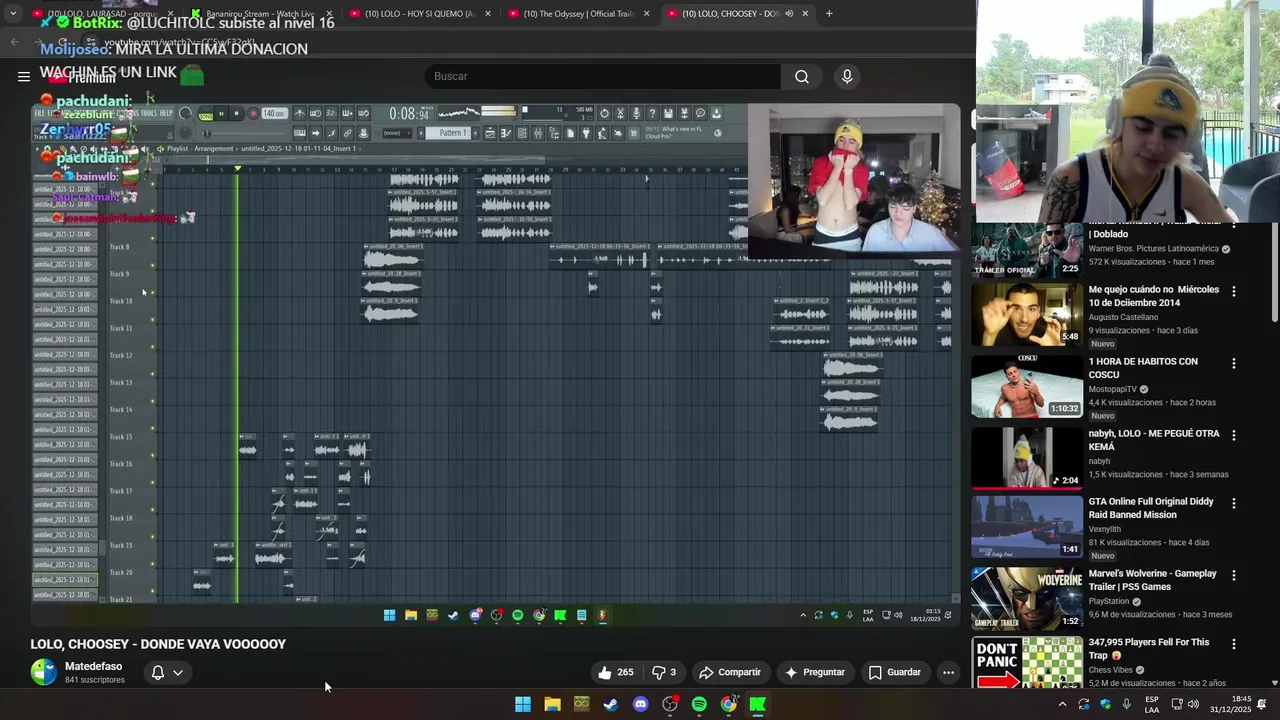Open the green Kick app on the taskbar
Viewport: 1280px width, 720px height.
click(758, 704)
